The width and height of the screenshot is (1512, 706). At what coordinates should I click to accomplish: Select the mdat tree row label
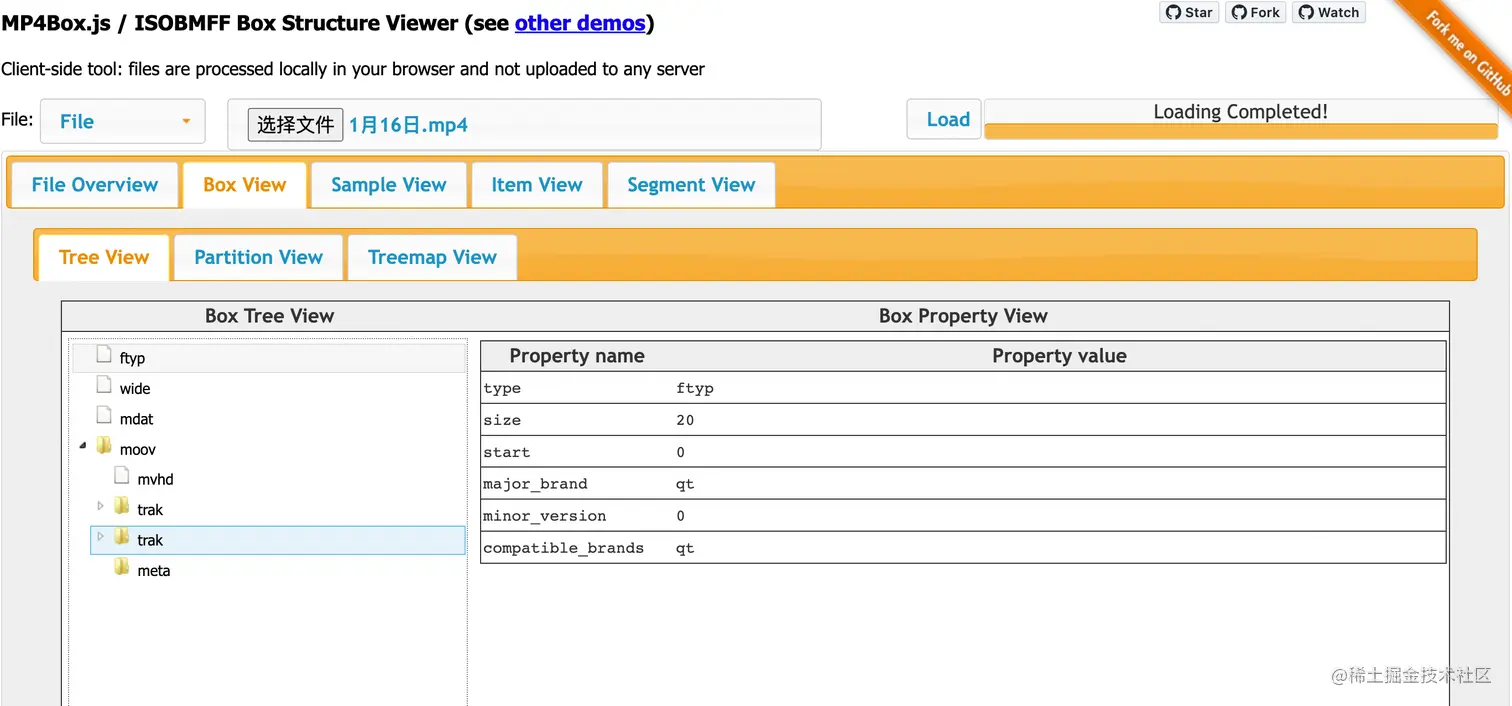tap(136, 419)
